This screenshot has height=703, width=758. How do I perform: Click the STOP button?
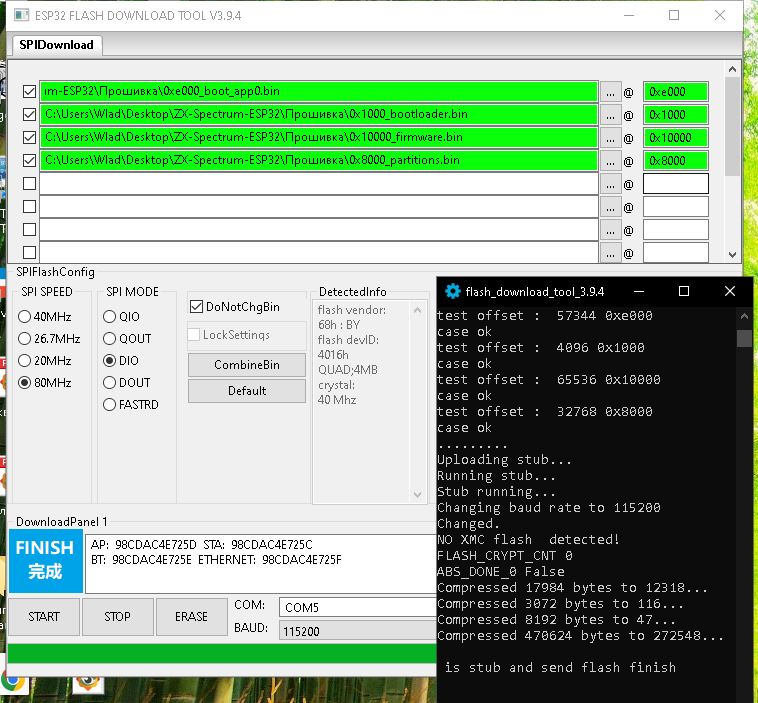click(x=117, y=616)
